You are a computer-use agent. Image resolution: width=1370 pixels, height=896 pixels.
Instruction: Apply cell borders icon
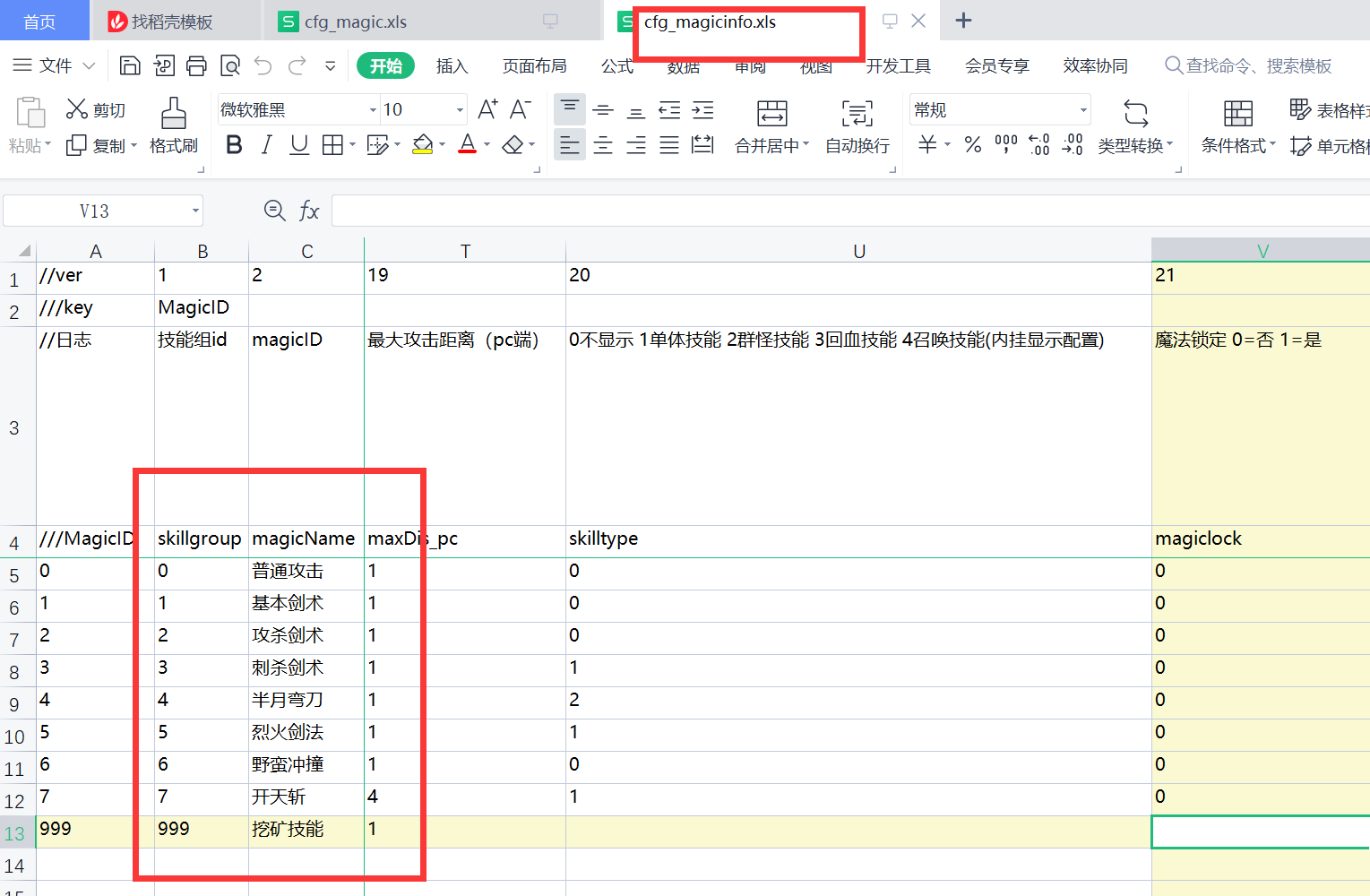pyautogui.click(x=332, y=144)
